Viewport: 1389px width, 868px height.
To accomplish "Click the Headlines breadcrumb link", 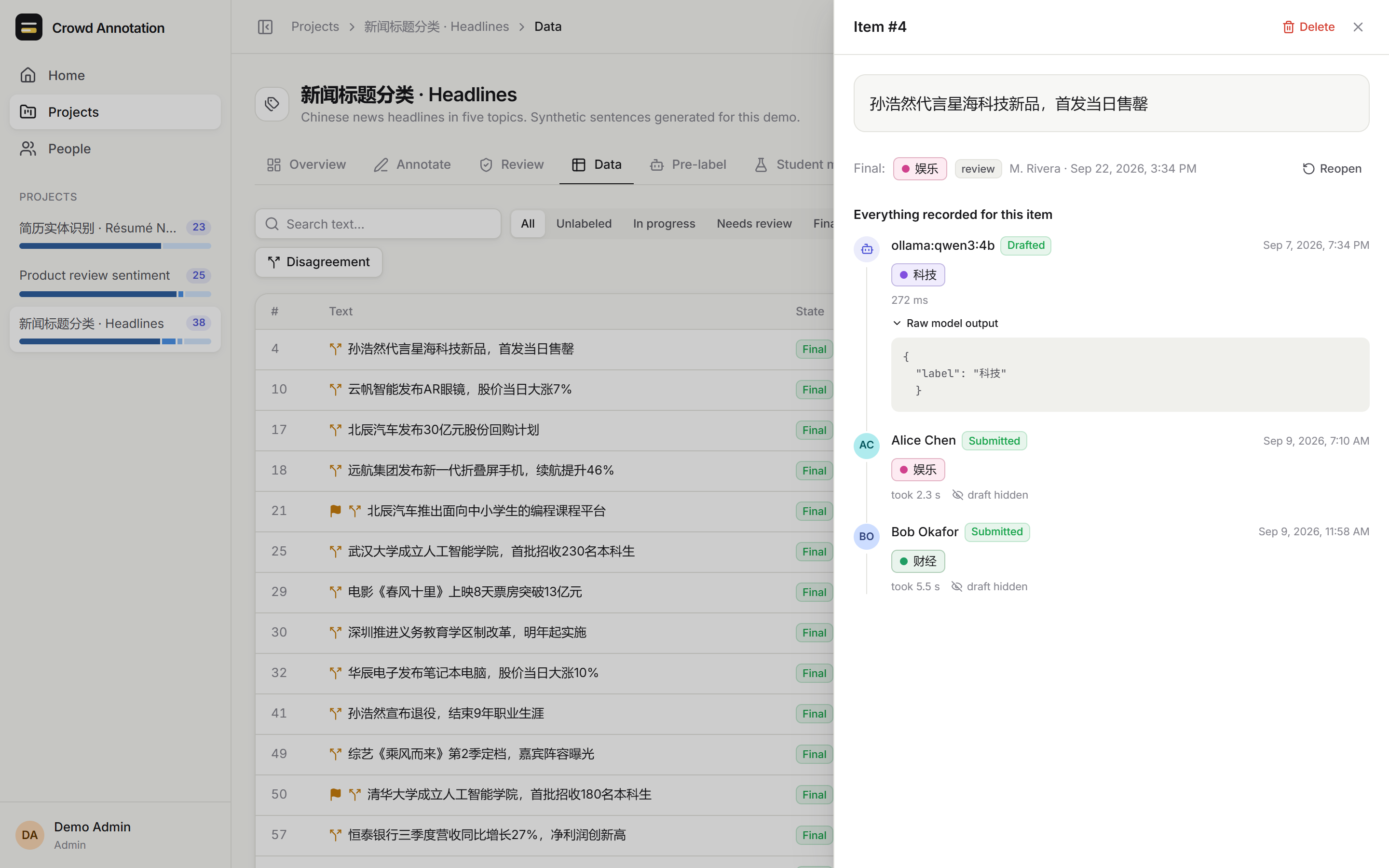I will pyautogui.click(x=436, y=27).
